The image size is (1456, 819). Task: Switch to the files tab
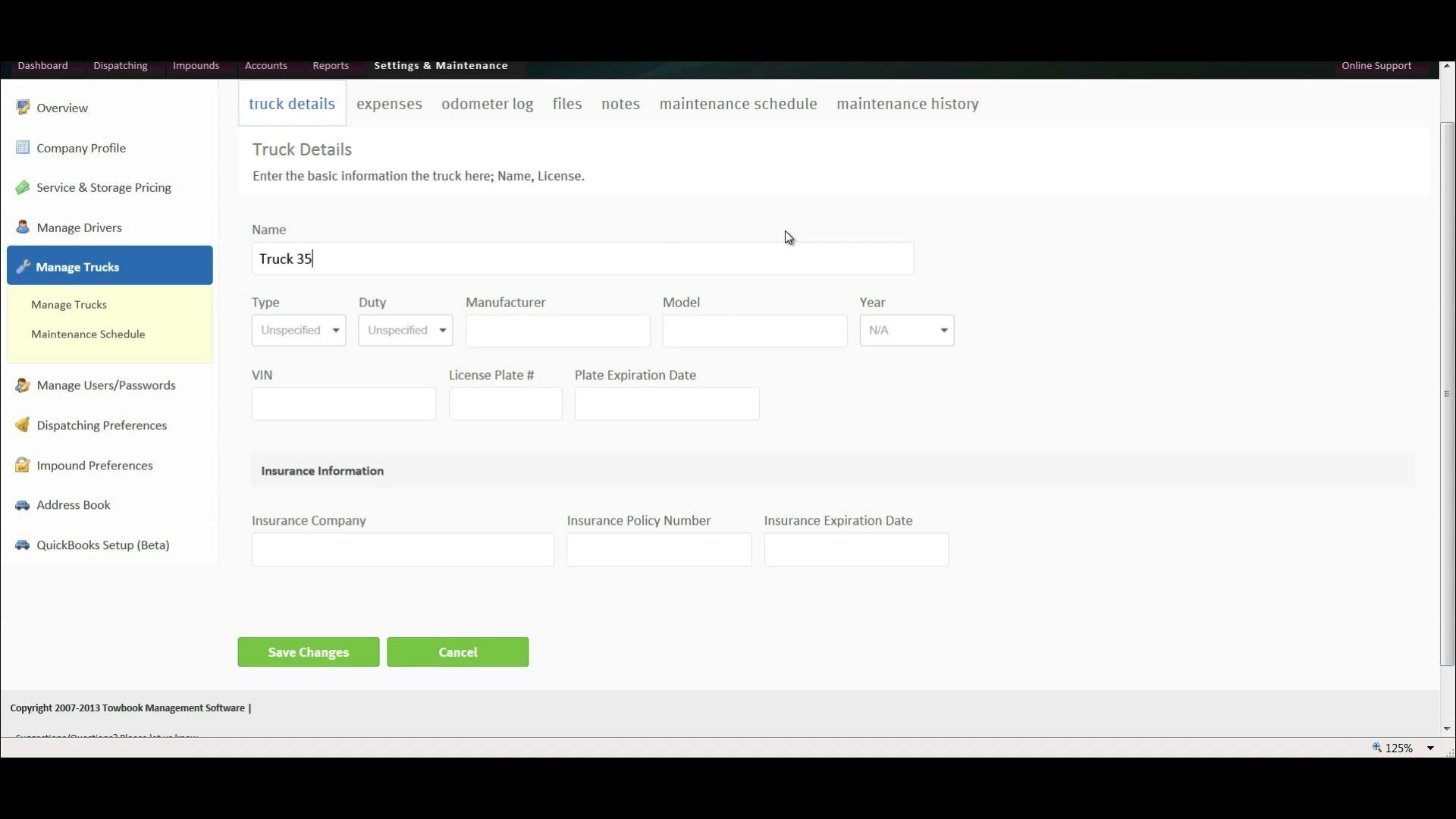[567, 104]
